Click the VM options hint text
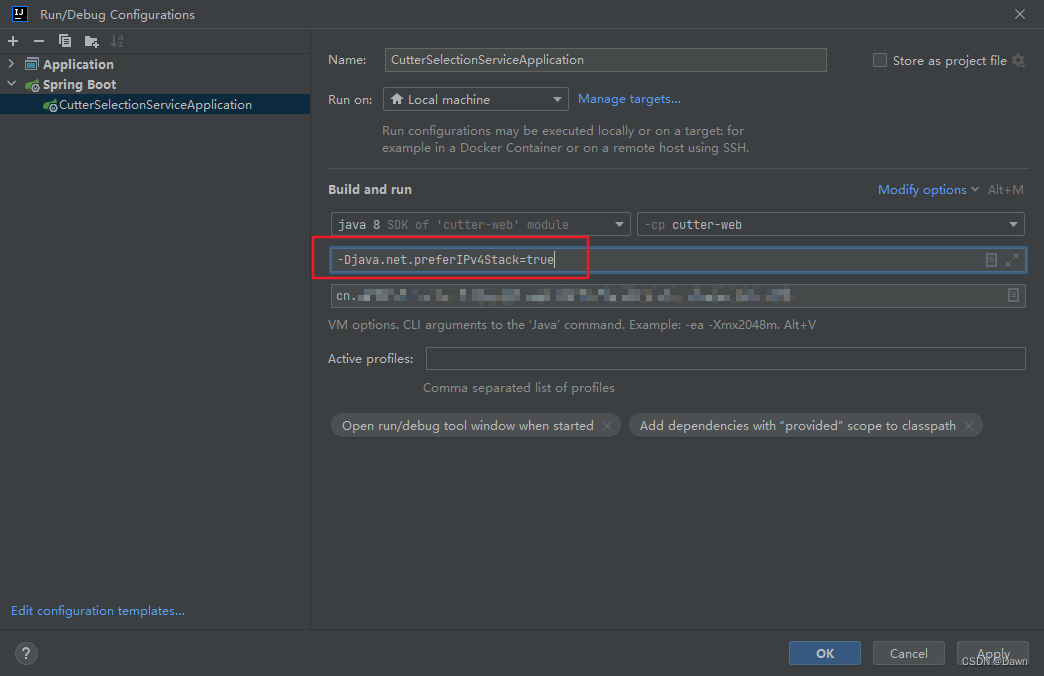The height and width of the screenshot is (676, 1044). point(572,325)
